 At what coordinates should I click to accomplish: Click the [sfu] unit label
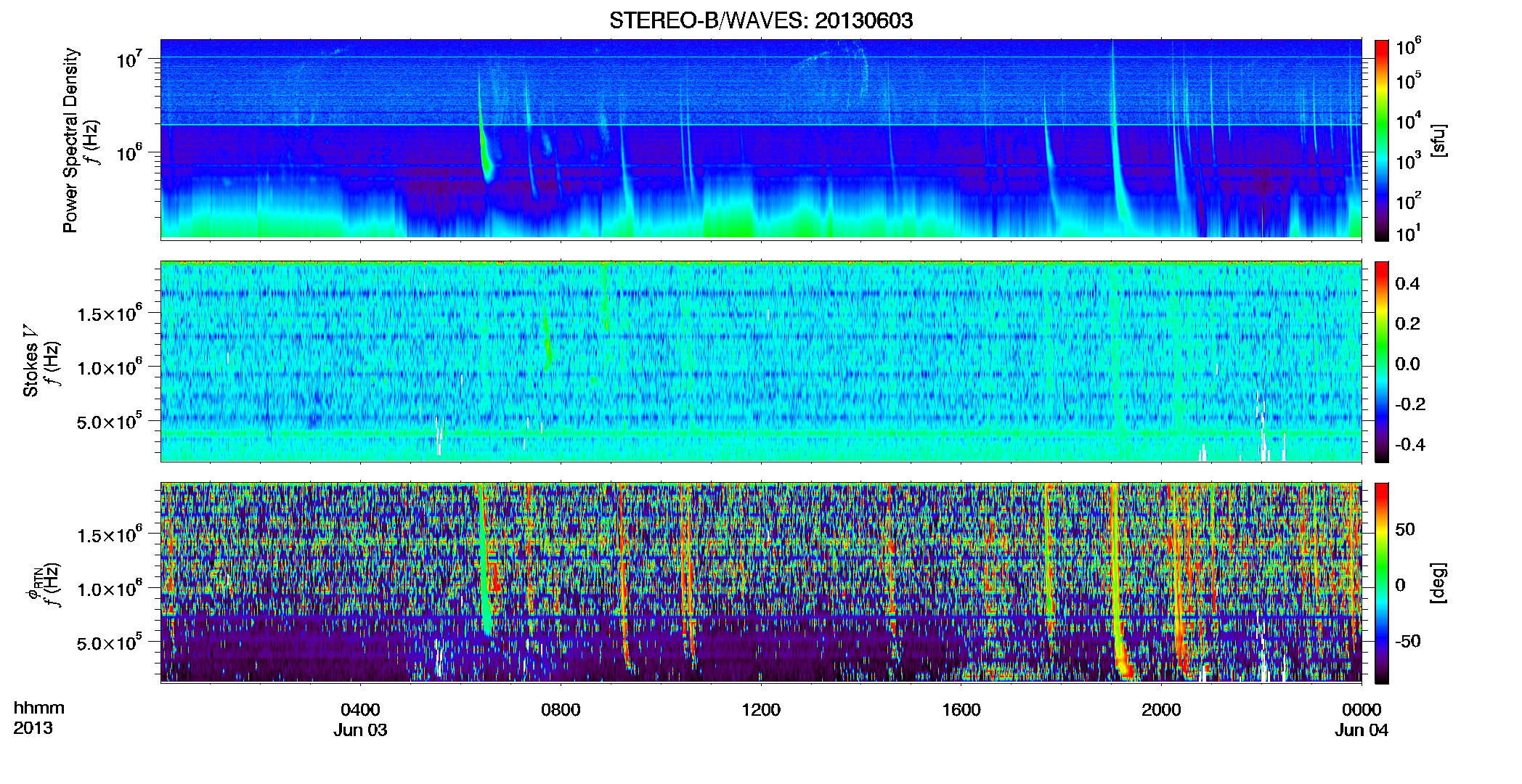click(1438, 140)
